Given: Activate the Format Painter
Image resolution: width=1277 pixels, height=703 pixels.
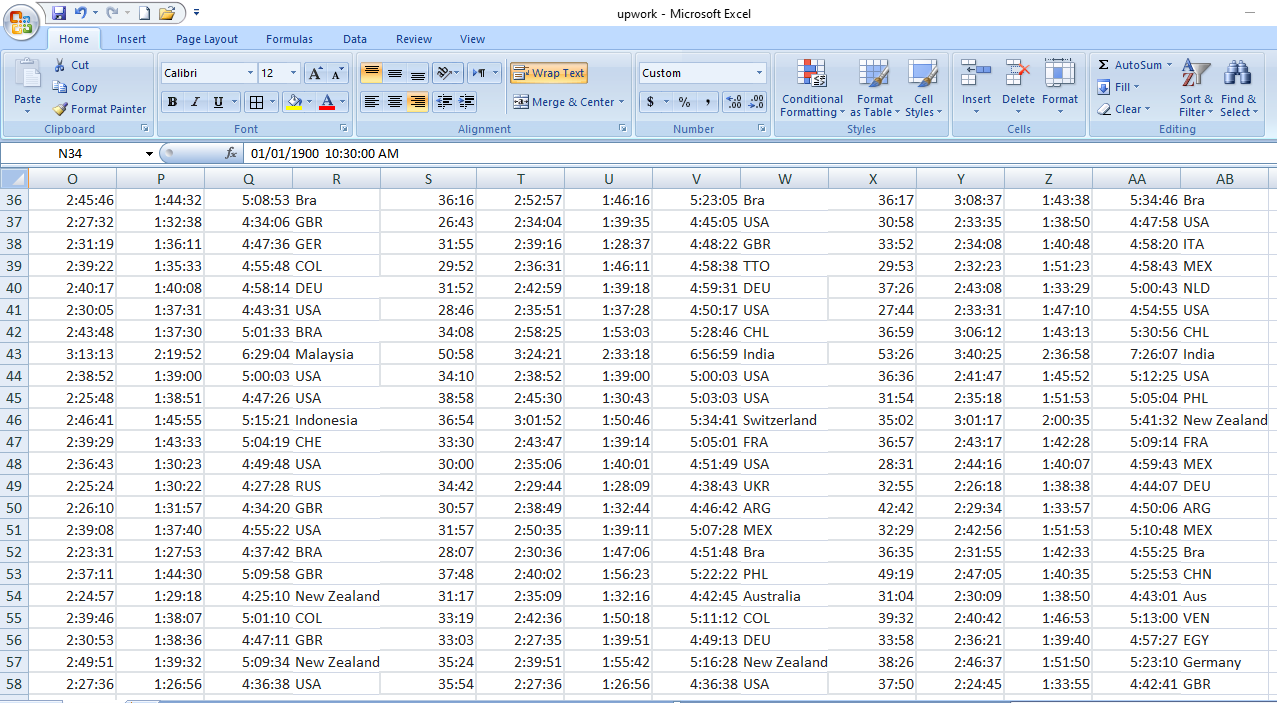Looking at the screenshot, I should pos(99,109).
